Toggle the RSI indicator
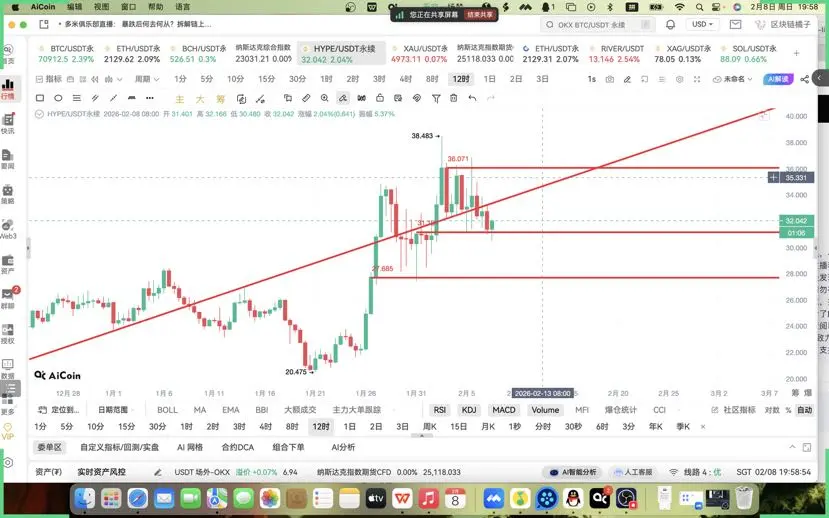 [439, 410]
